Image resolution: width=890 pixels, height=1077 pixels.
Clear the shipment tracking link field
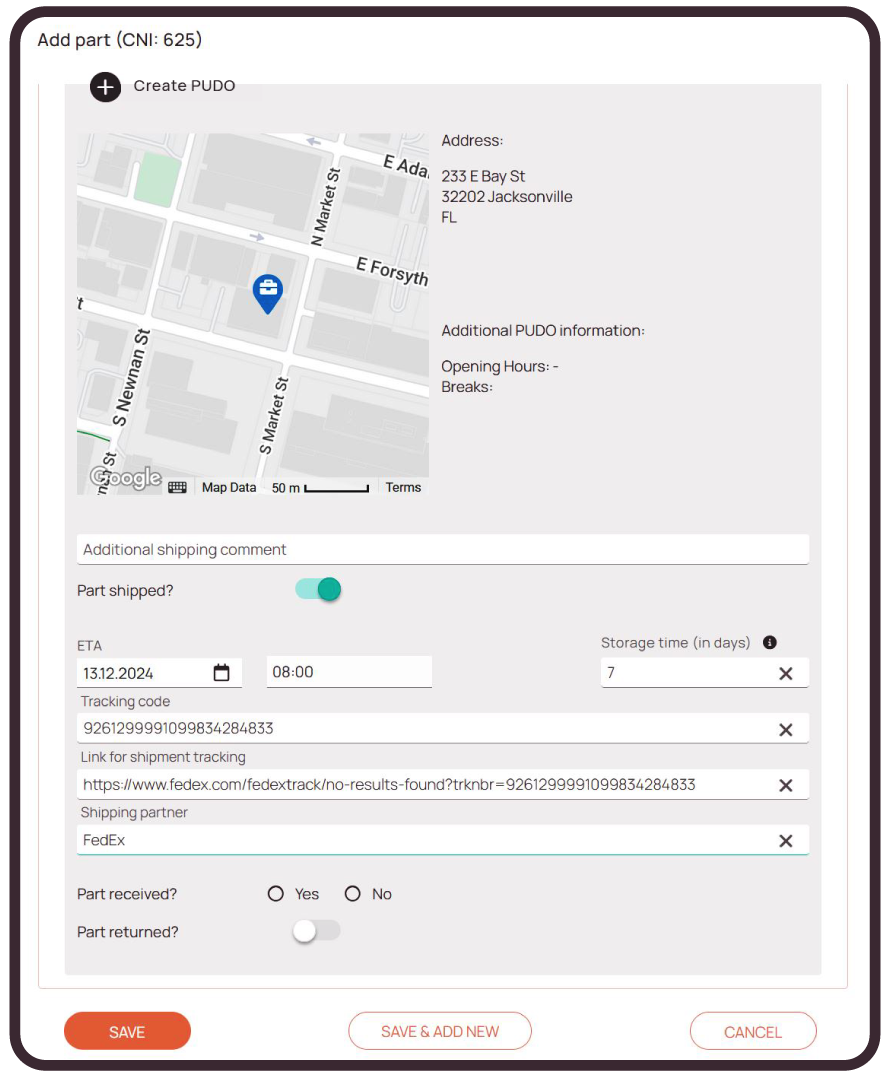[x=785, y=786]
